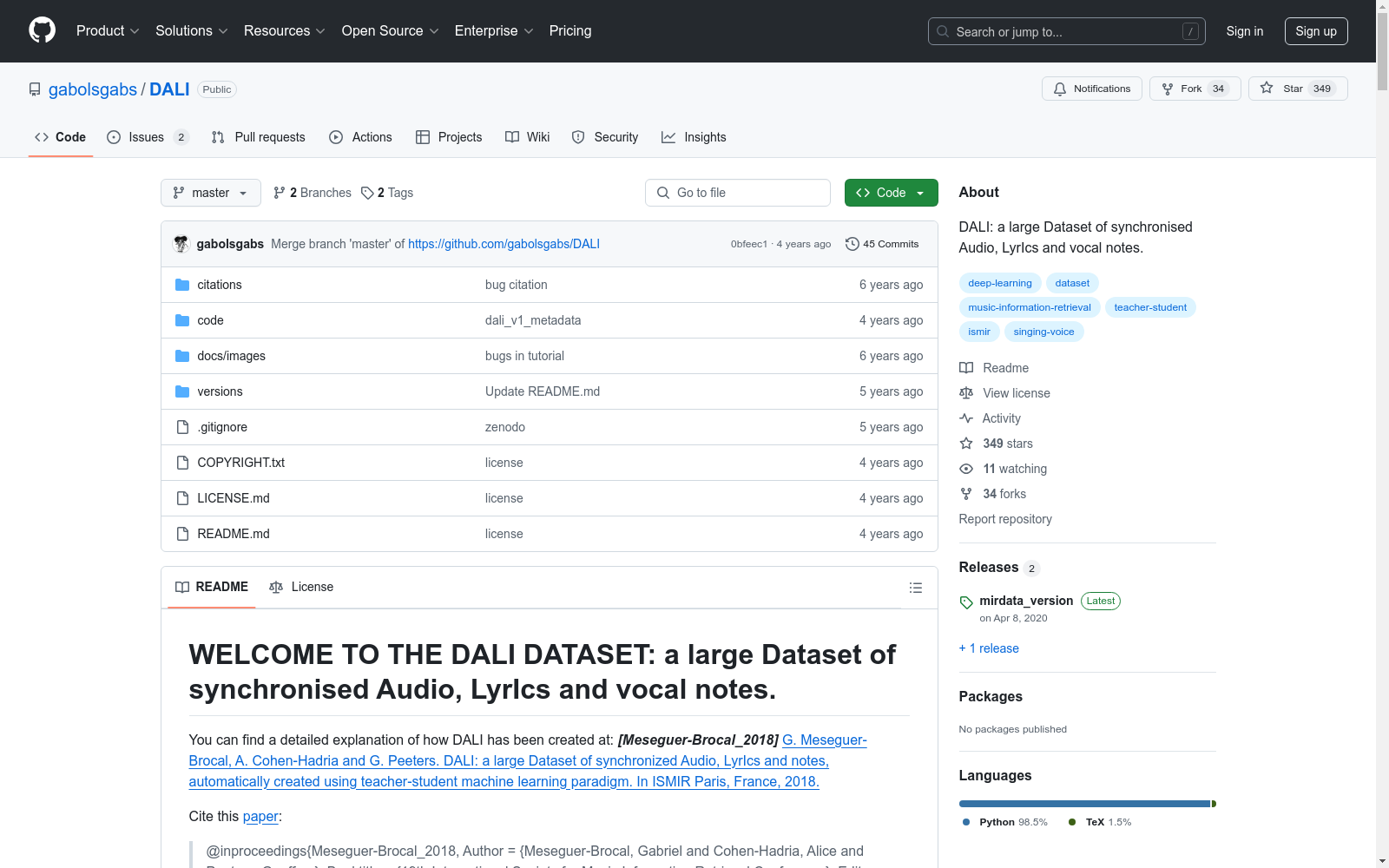Click the gabolsgabs avatar in commit row

pyautogui.click(x=181, y=244)
